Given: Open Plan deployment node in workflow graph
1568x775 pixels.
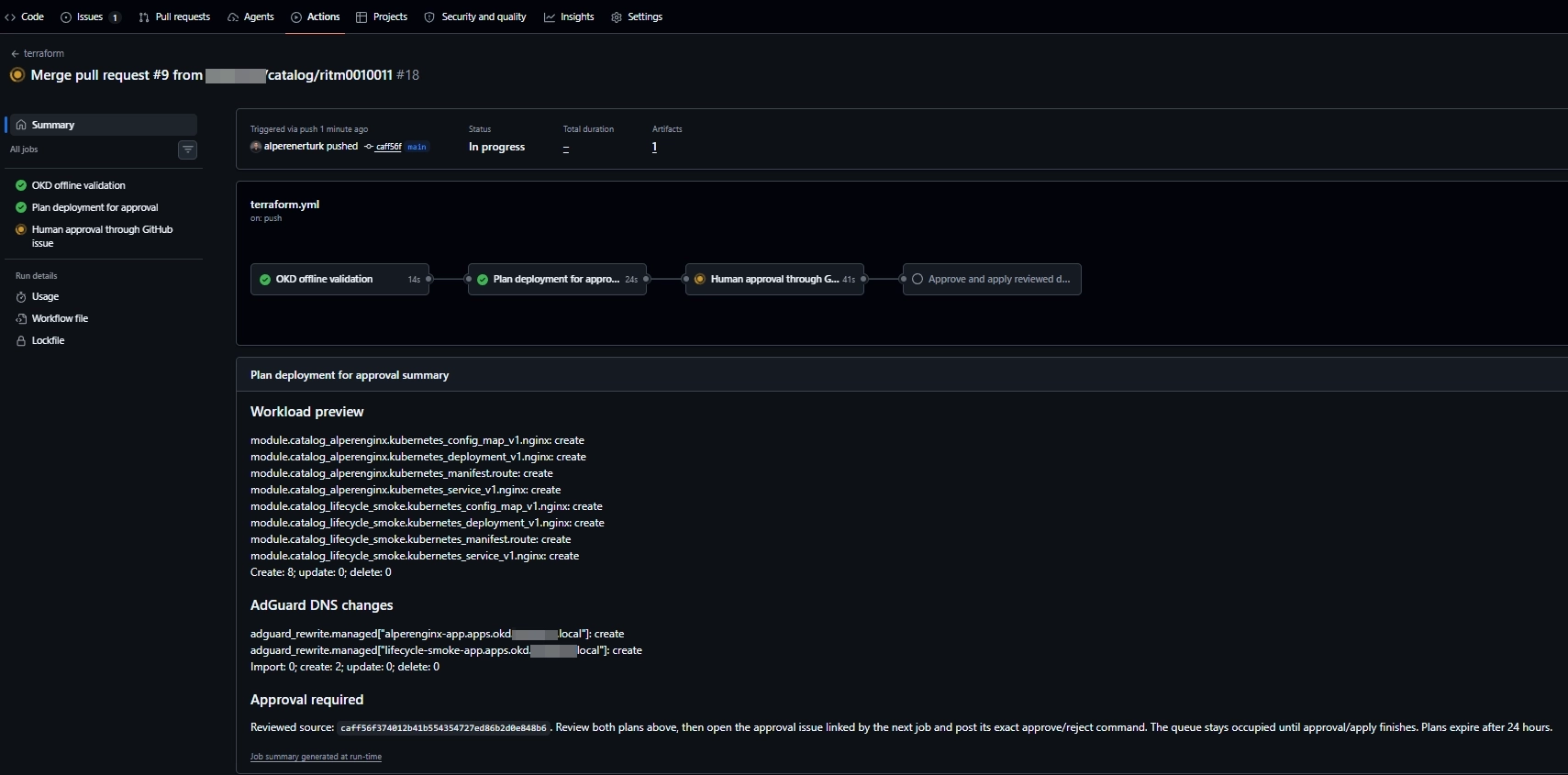Looking at the screenshot, I should point(557,279).
